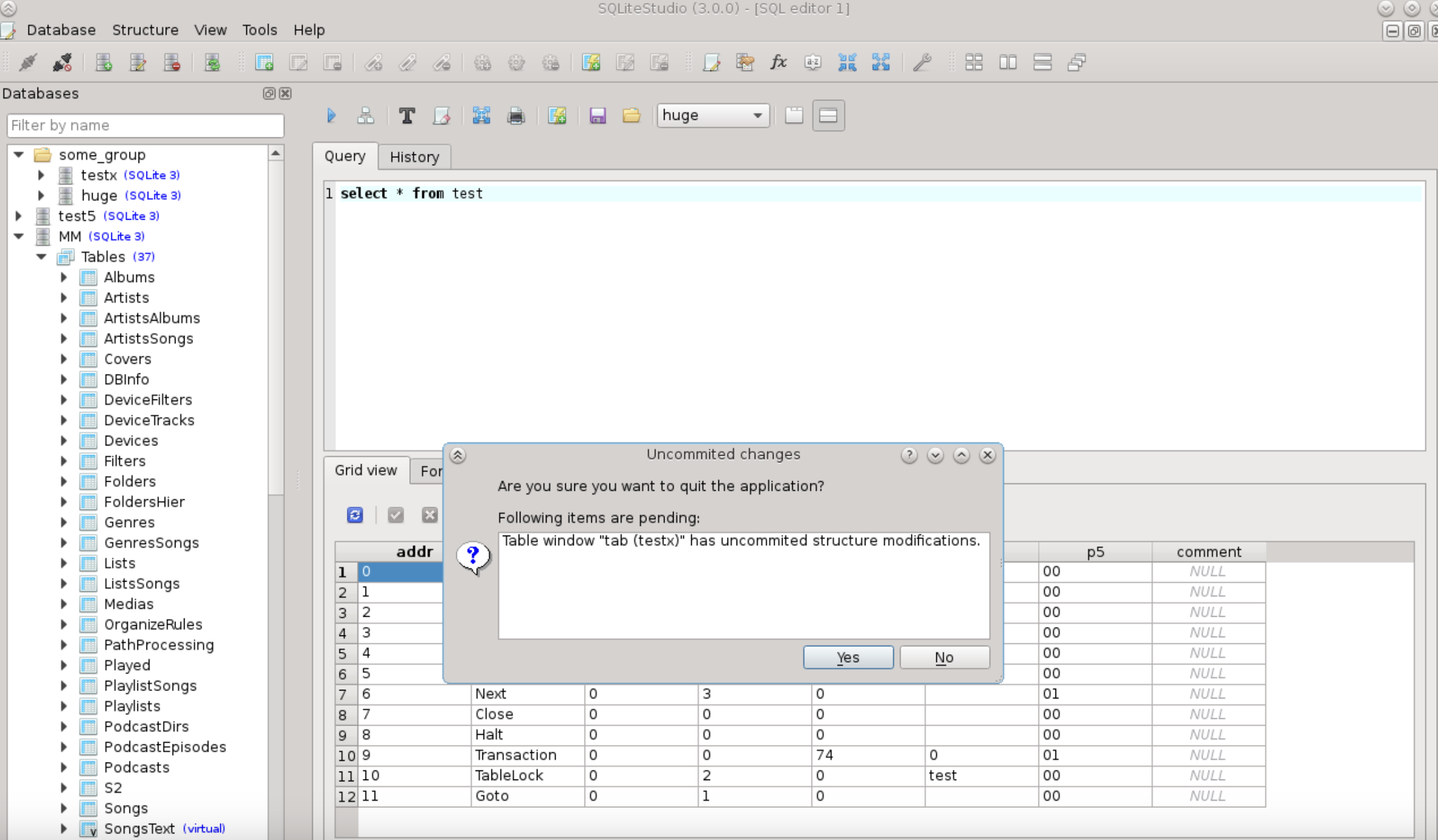This screenshot has height=840, width=1438.
Task: Save SQL to file purple floppy icon
Action: (x=597, y=115)
